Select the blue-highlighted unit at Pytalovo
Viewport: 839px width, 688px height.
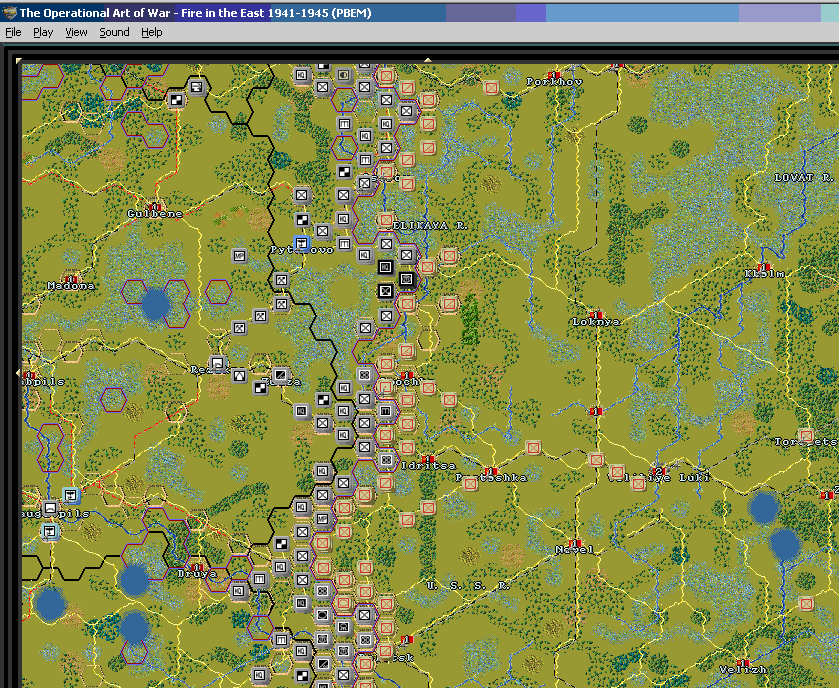tap(302, 243)
